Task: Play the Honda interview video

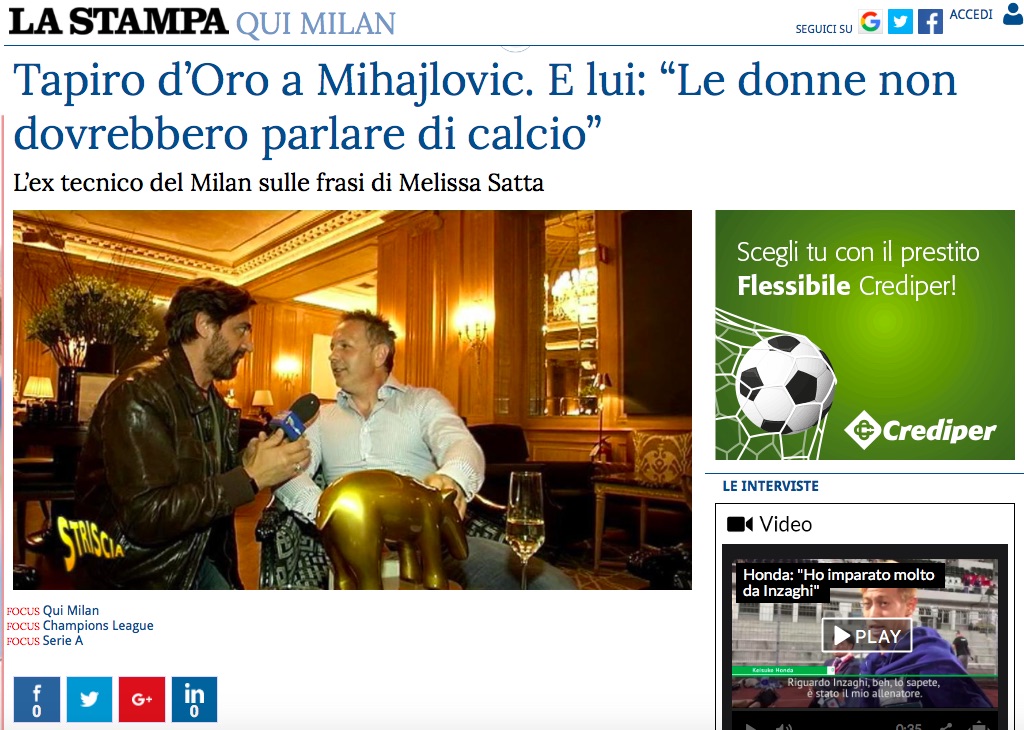Action: [x=867, y=636]
